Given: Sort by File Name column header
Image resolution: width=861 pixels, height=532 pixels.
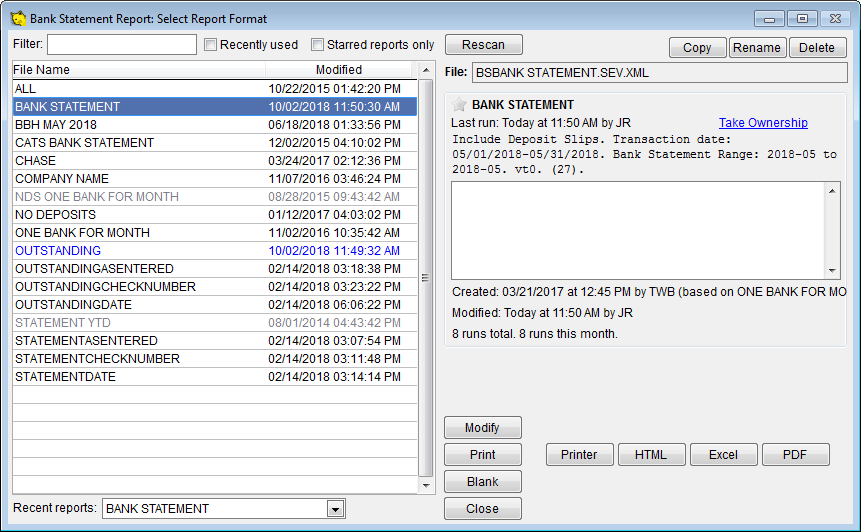Looking at the screenshot, I should [139, 70].
